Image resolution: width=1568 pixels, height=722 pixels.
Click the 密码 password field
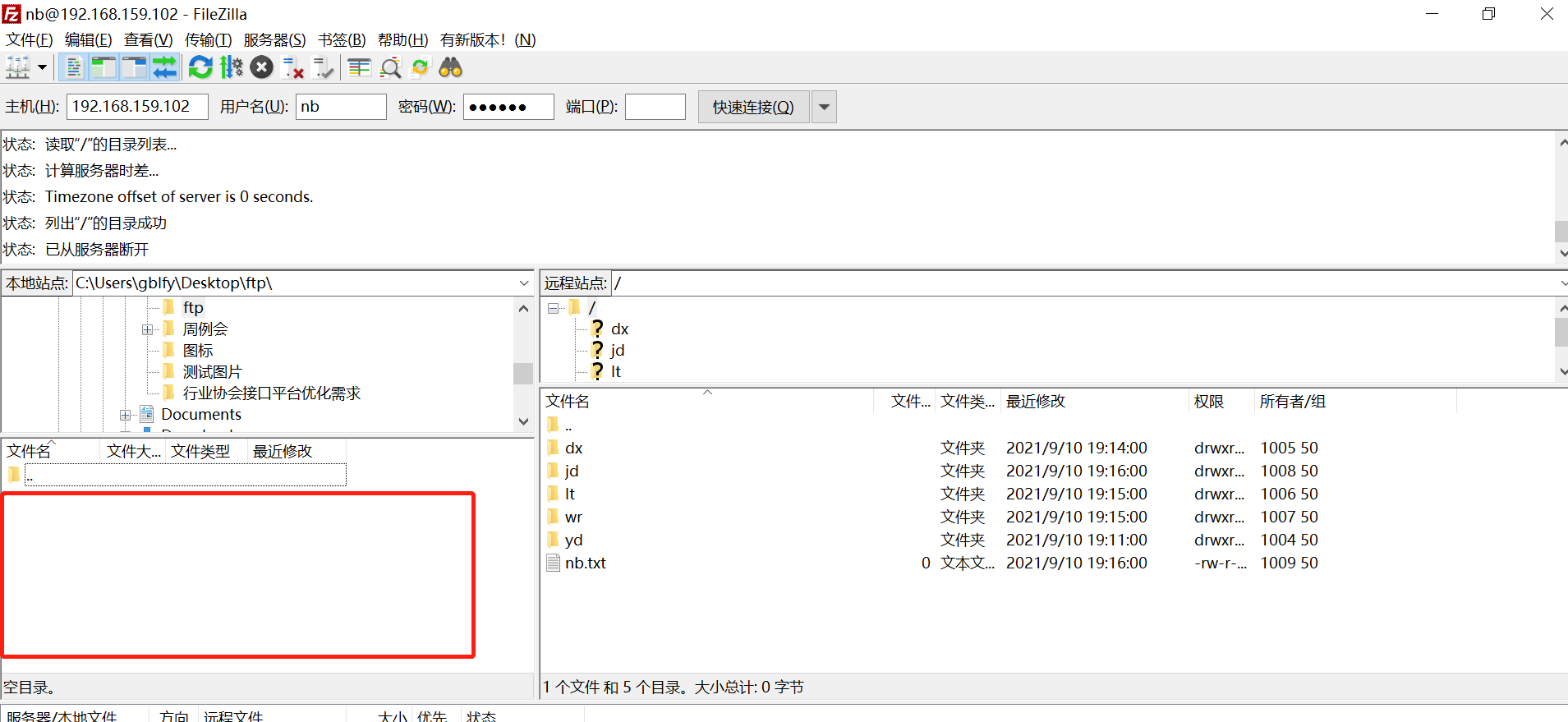508,107
